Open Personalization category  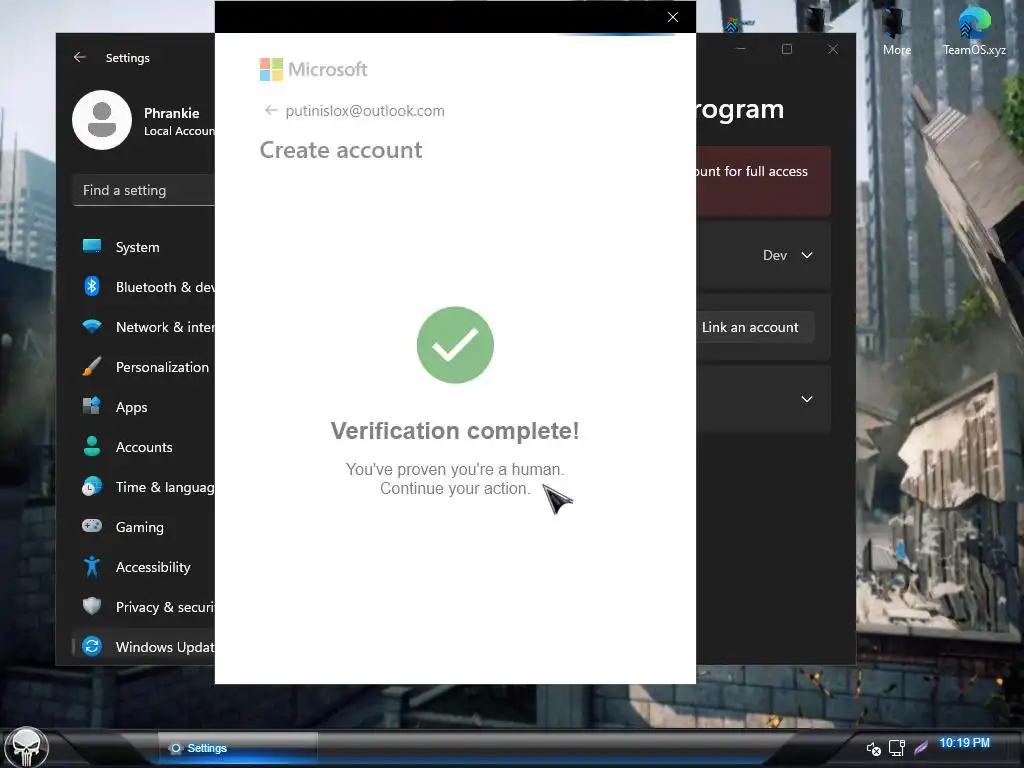(x=144, y=367)
